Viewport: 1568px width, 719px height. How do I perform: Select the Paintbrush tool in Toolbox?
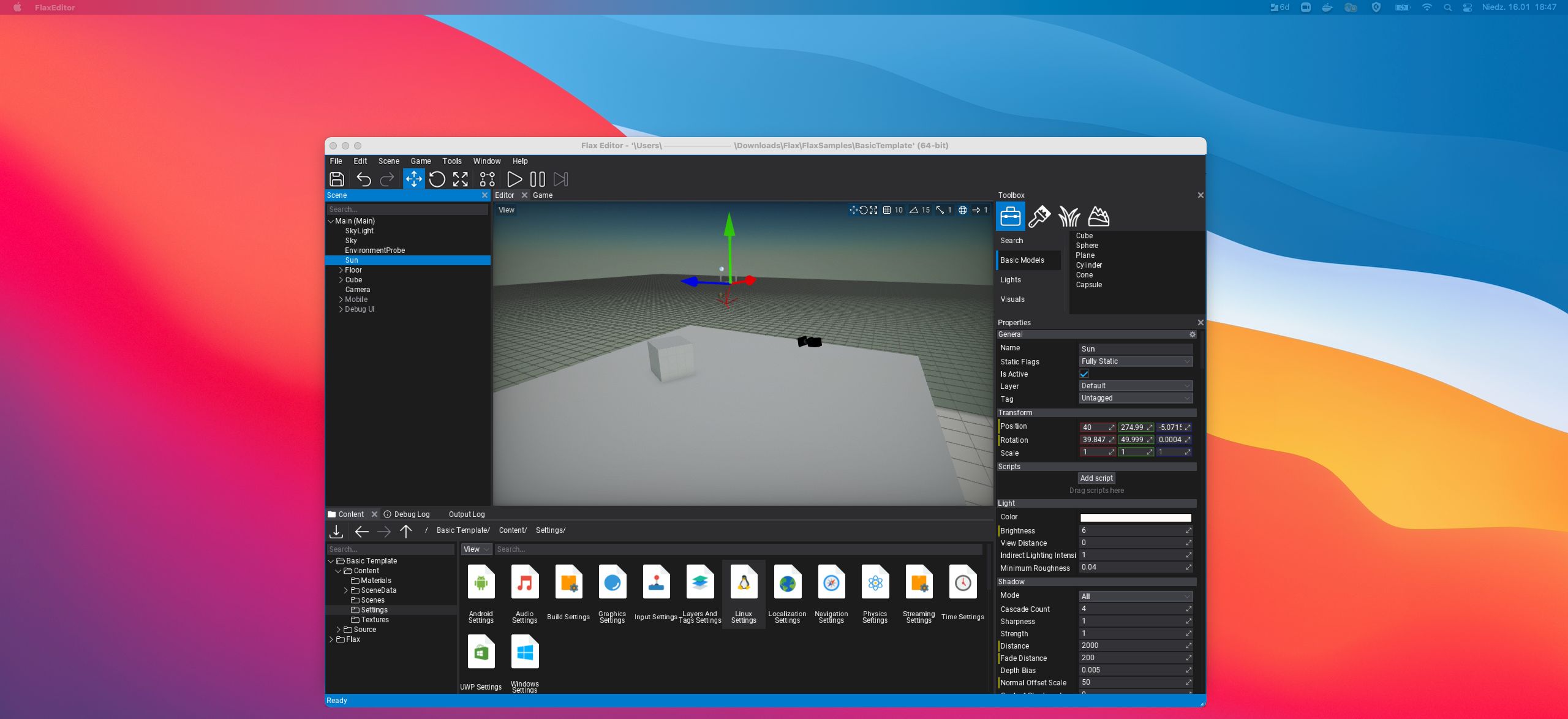tap(1039, 216)
